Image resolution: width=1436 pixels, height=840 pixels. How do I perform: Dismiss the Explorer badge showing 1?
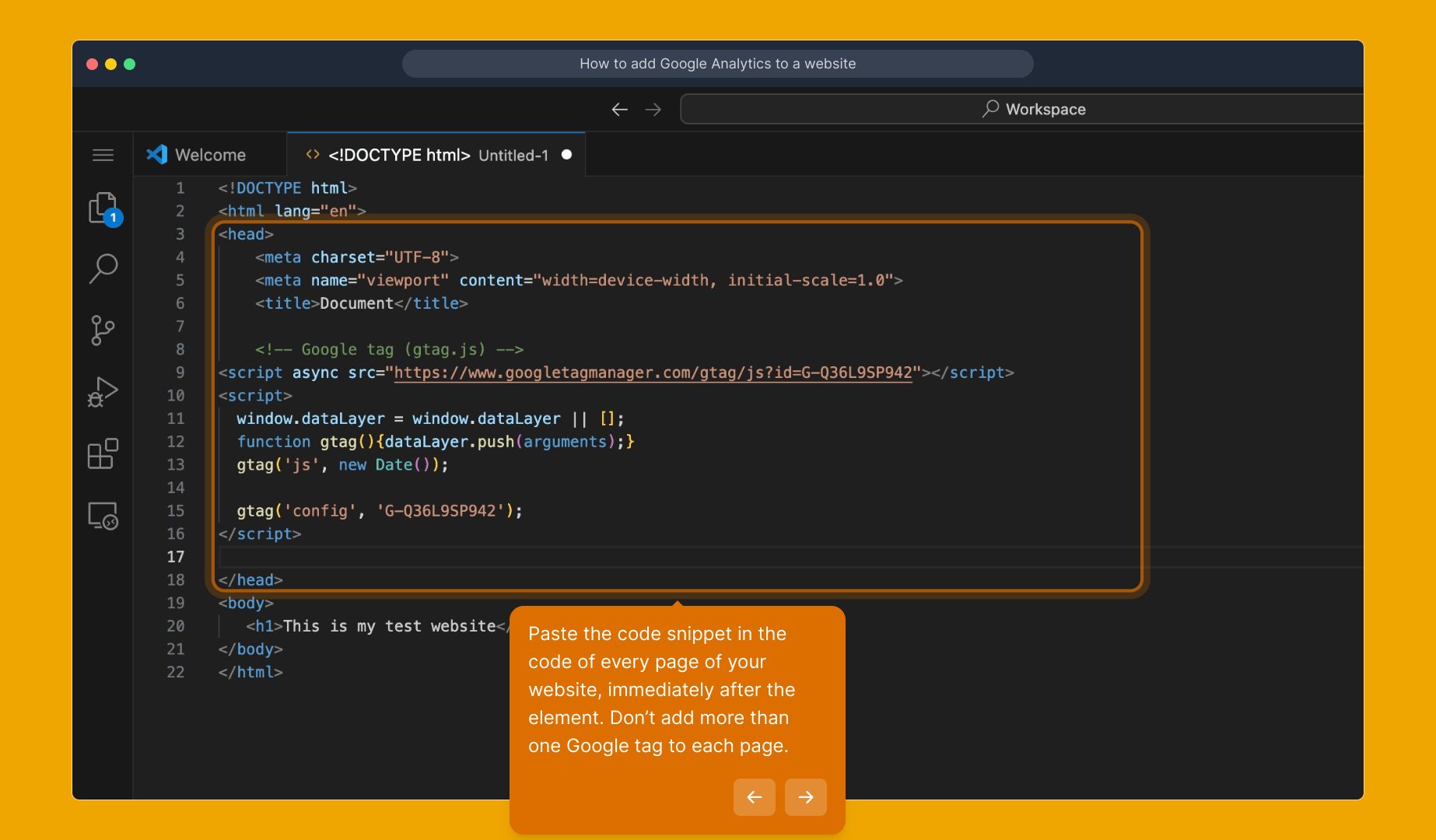point(114,218)
